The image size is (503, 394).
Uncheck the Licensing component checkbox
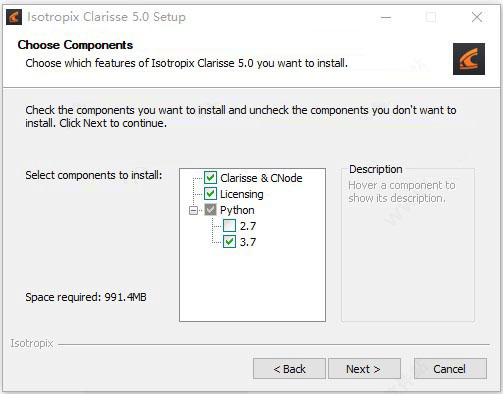click(x=210, y=194)
